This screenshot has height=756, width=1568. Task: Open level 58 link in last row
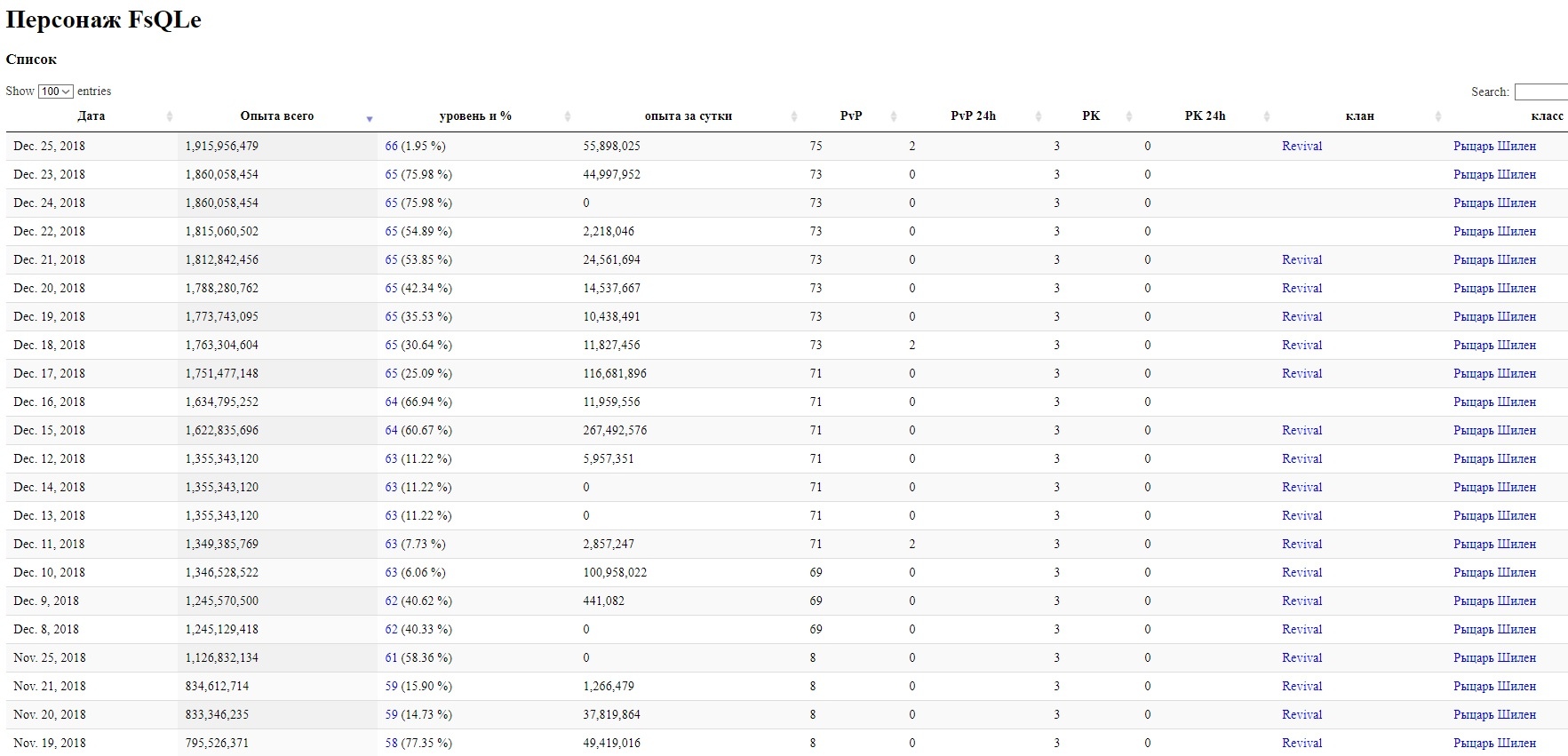391,743
